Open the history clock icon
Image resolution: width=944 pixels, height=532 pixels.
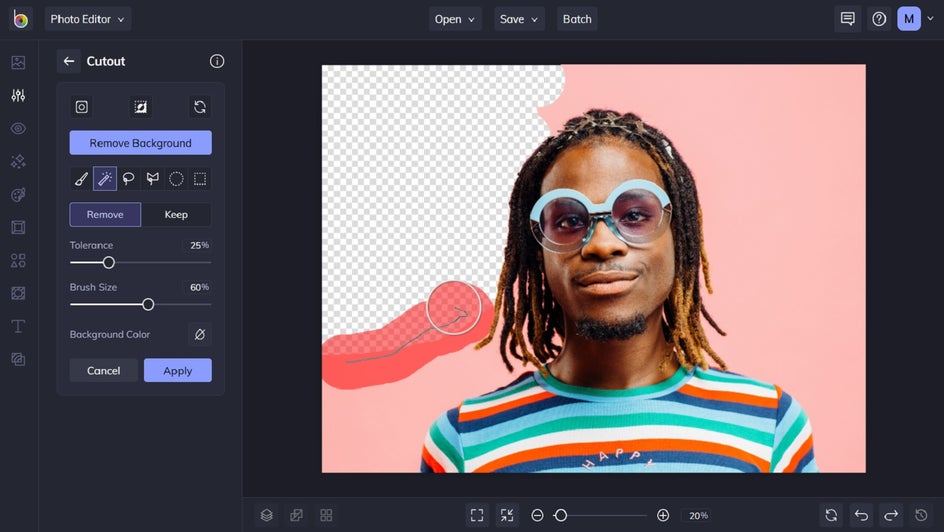click(x=921, y=515)
